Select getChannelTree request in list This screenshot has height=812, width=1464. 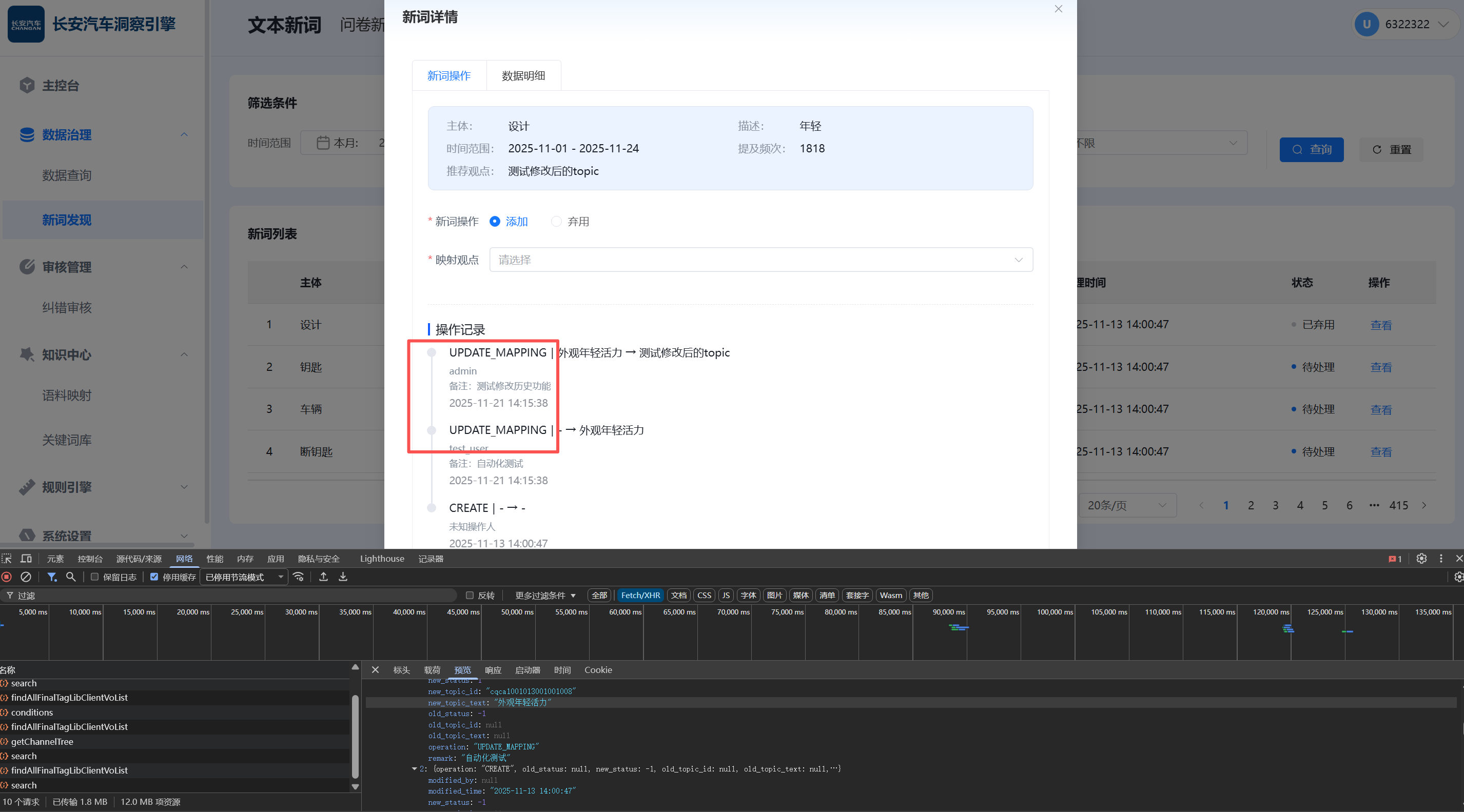42,742
